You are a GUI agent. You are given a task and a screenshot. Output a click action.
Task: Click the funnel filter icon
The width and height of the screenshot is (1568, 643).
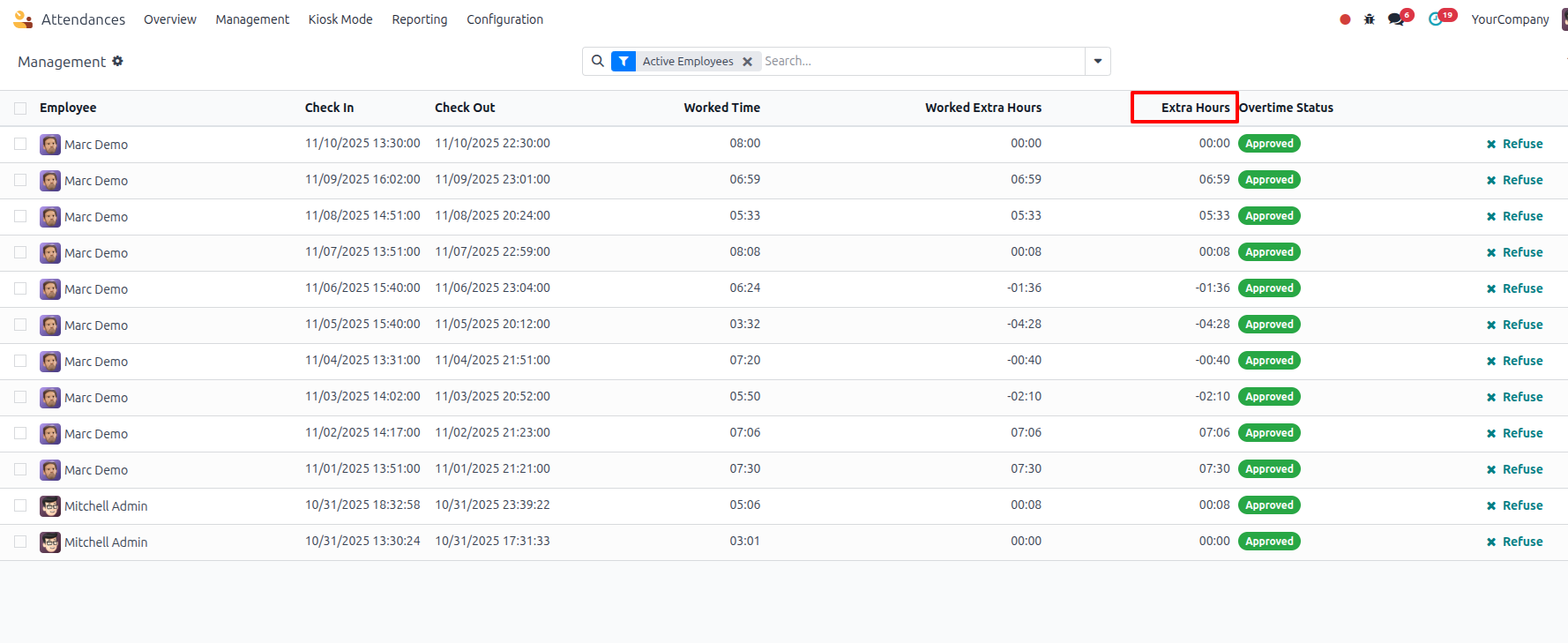click(x=623, y=61)
